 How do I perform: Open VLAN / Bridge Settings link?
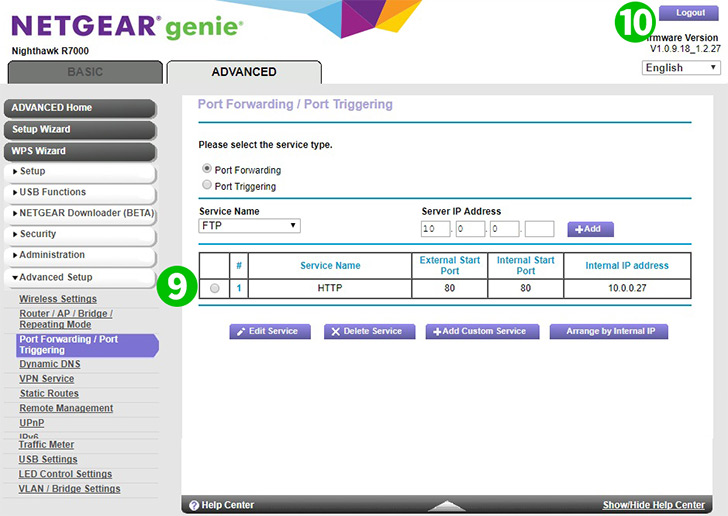click(x=69, y=489)
